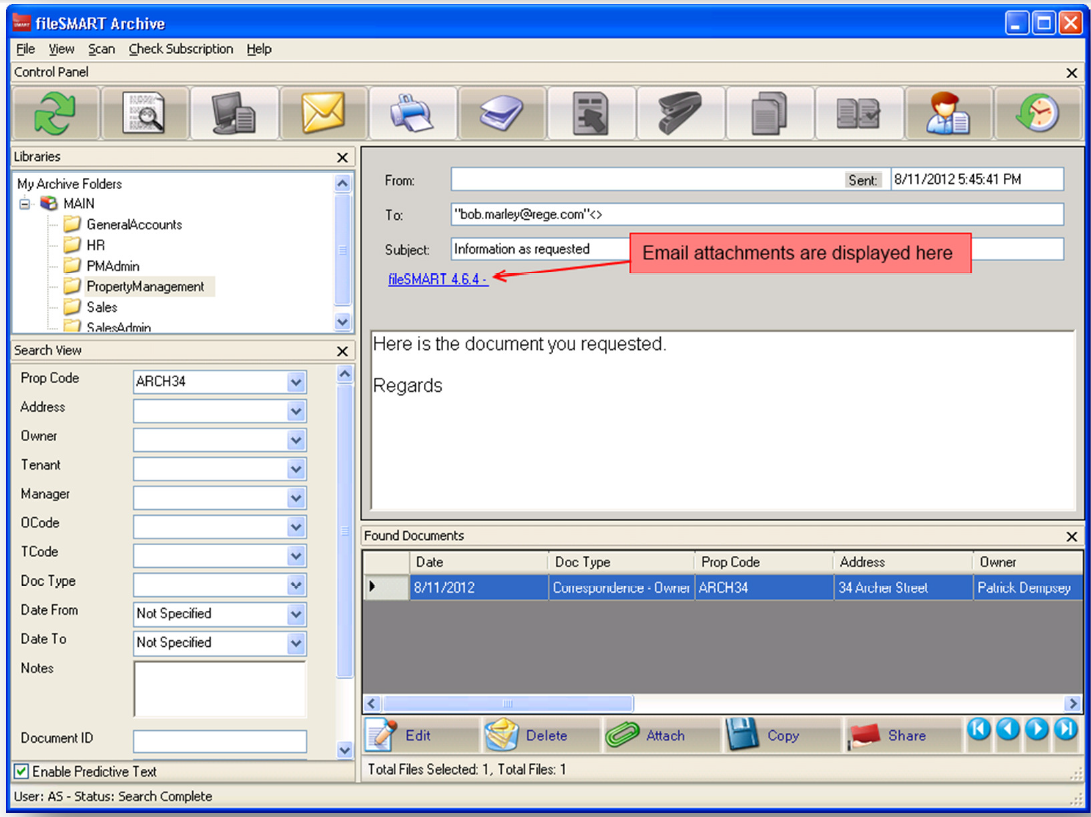Click the user profile person icon
1091x817 pixels.
[x=947, y=113]
